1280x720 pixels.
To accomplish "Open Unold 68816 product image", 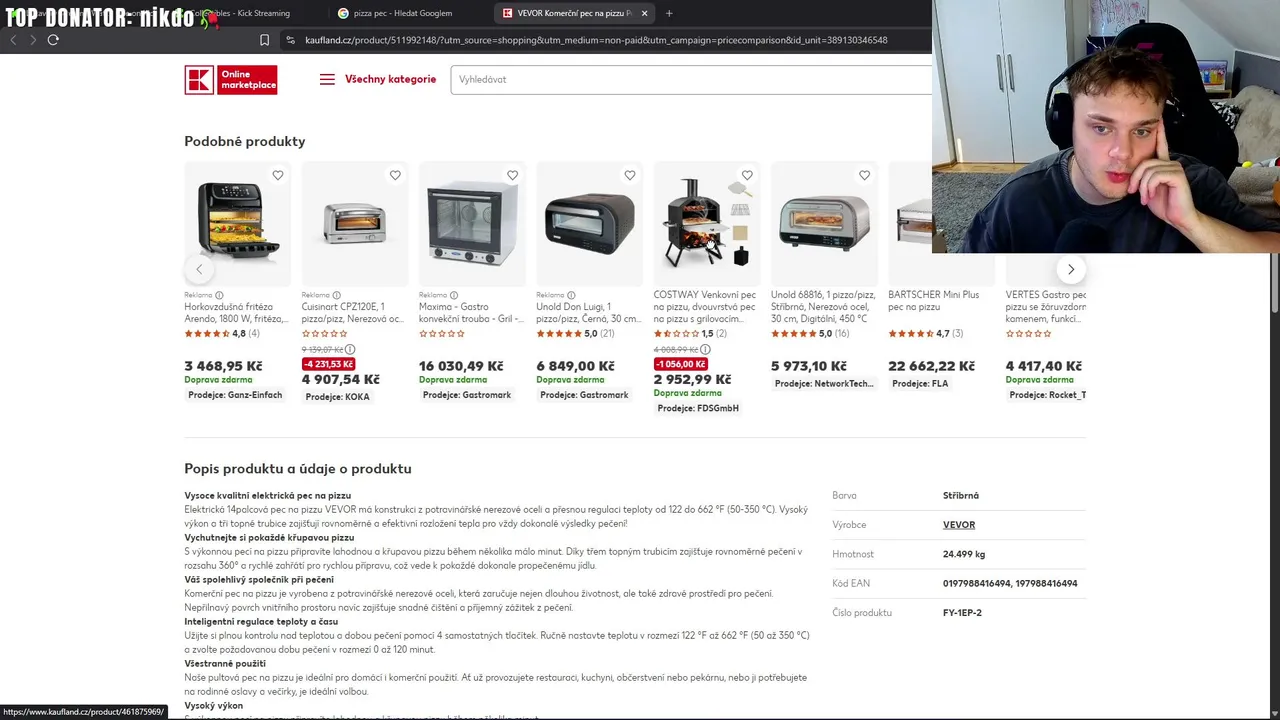I will click(x=823, y=223).
